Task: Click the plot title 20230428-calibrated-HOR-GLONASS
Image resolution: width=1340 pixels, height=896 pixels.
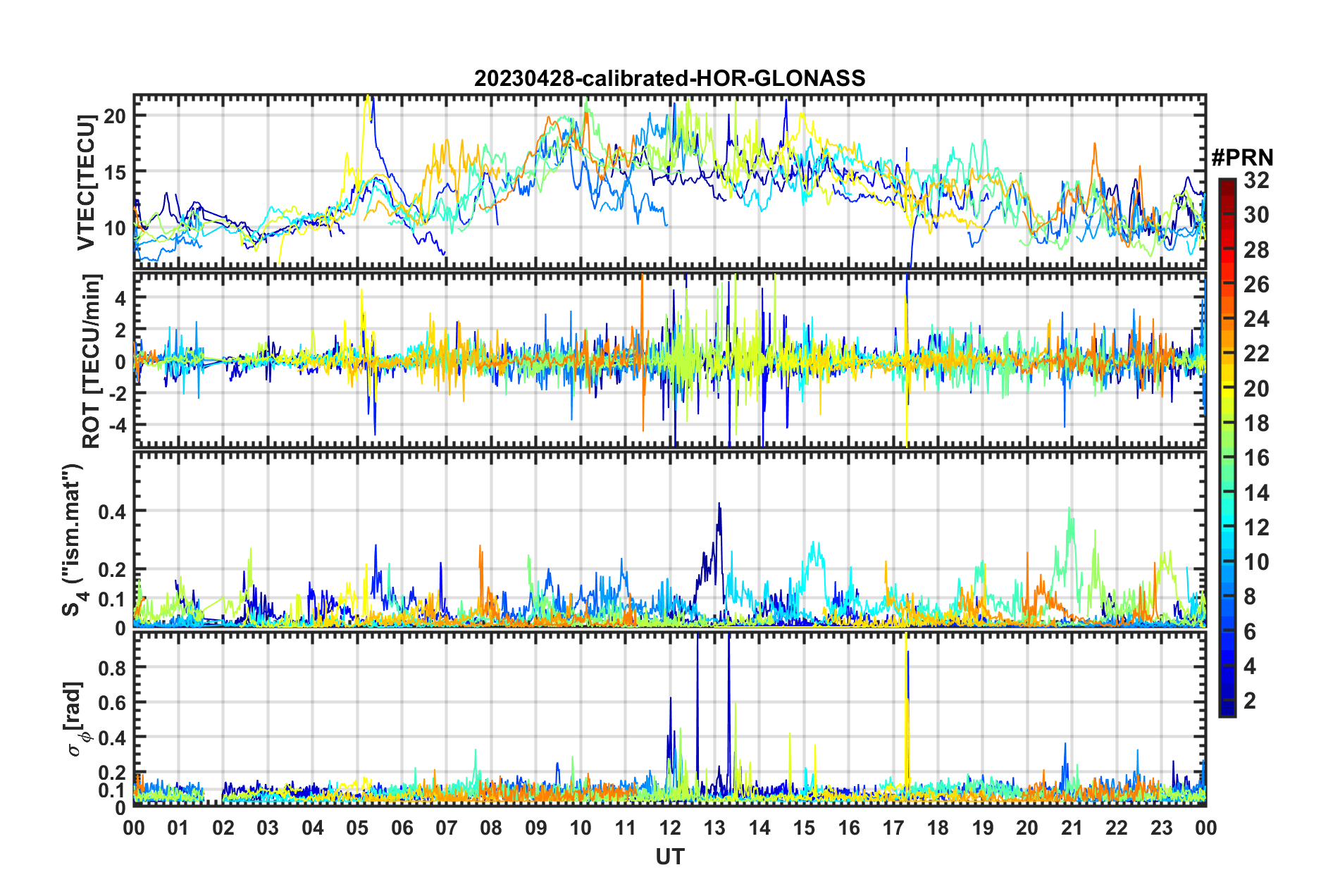Action: coord(669,78)
